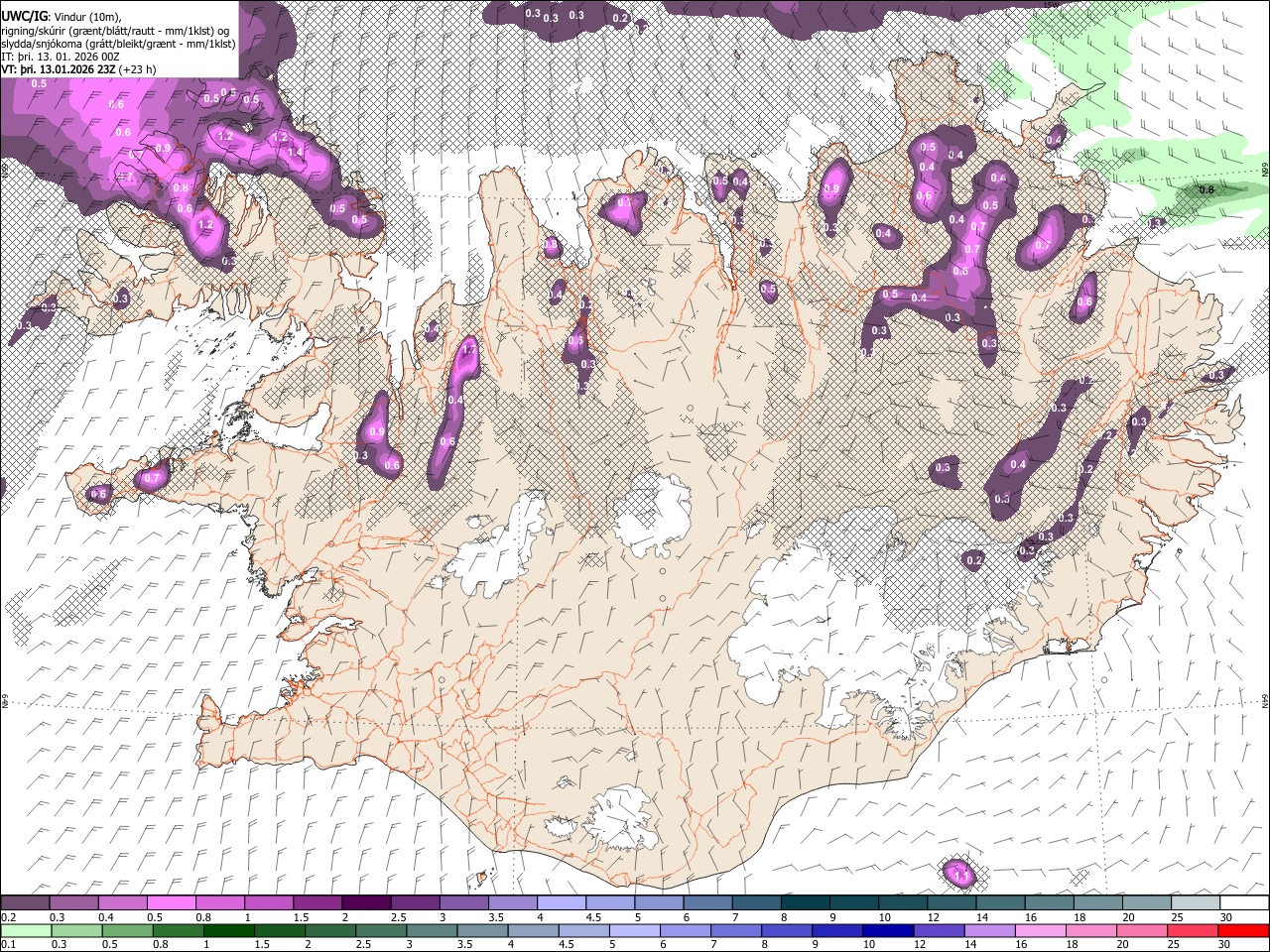Screen dimensions: 1270x952
Task: Pick the dark teal upper swatch between 9 and 10
Action: (x=853, y=903)
